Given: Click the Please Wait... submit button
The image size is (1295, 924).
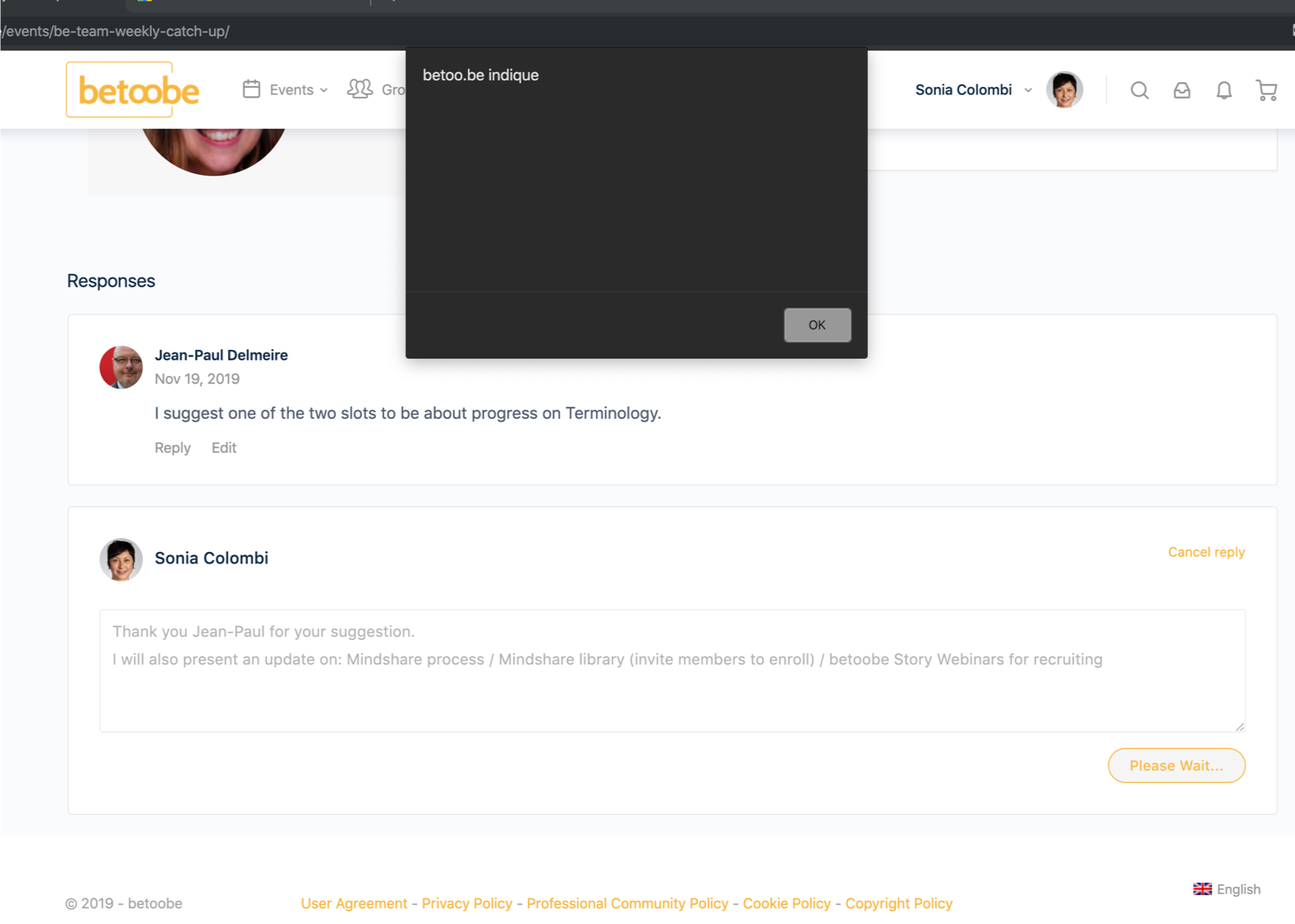Looking at the screenshot, I should pyautogui.click(x=1176, y=765).
